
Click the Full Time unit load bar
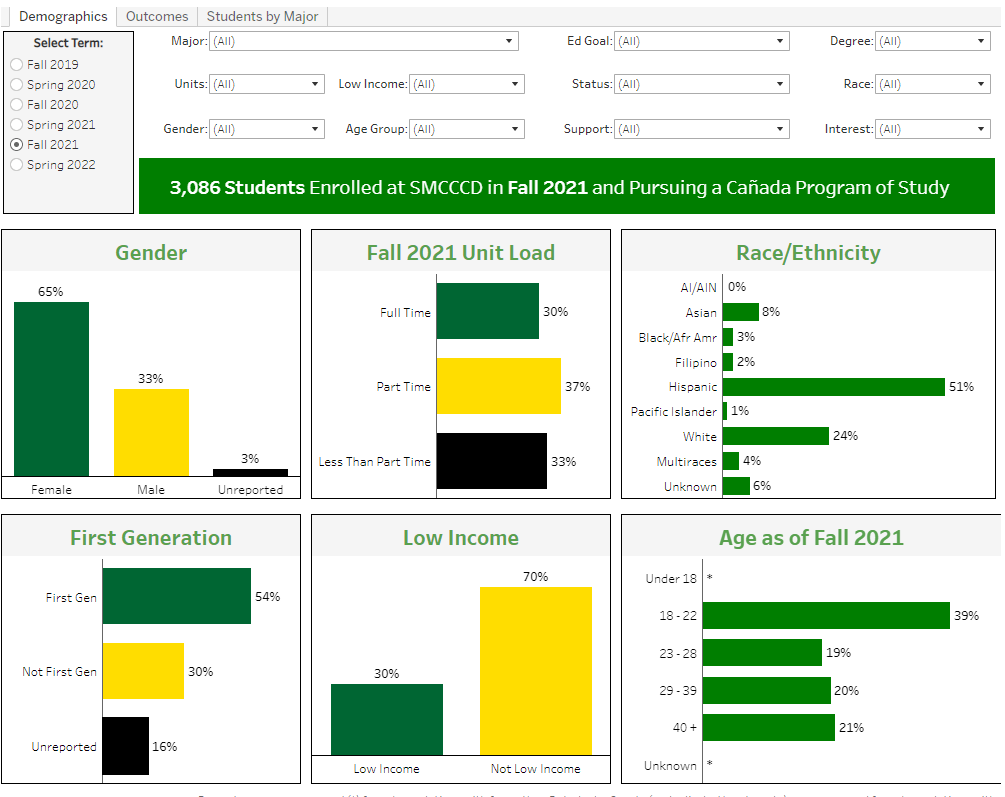[488, 311]
